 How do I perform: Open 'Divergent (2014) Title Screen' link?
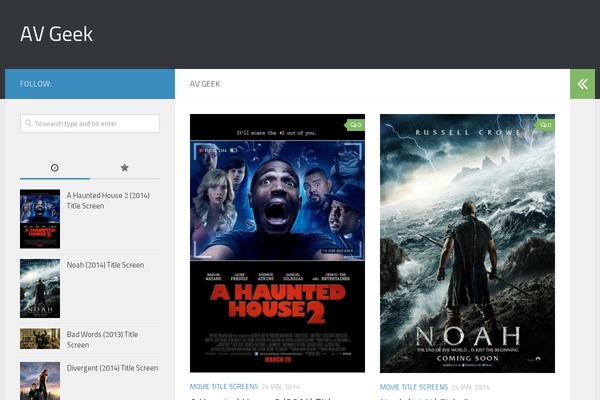112,368
